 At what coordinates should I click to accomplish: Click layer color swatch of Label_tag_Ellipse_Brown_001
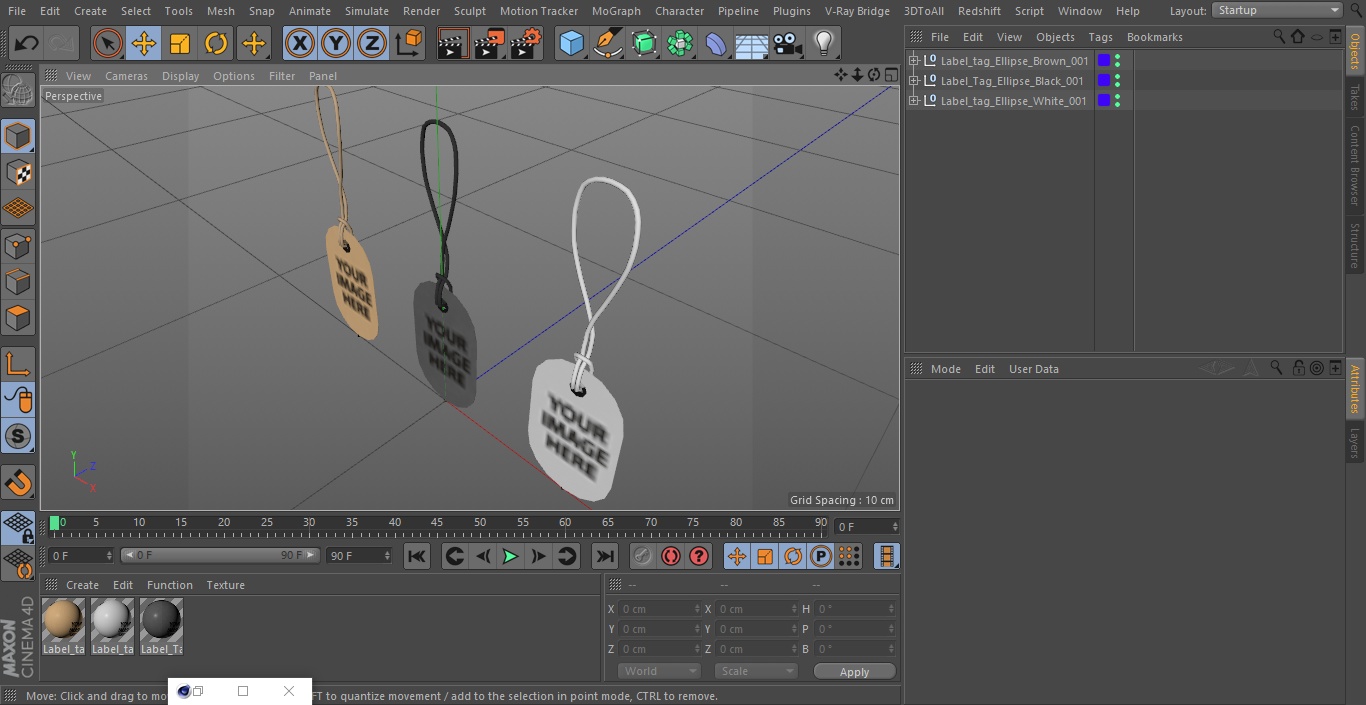pyautogui.click(x=1104, y=61)
